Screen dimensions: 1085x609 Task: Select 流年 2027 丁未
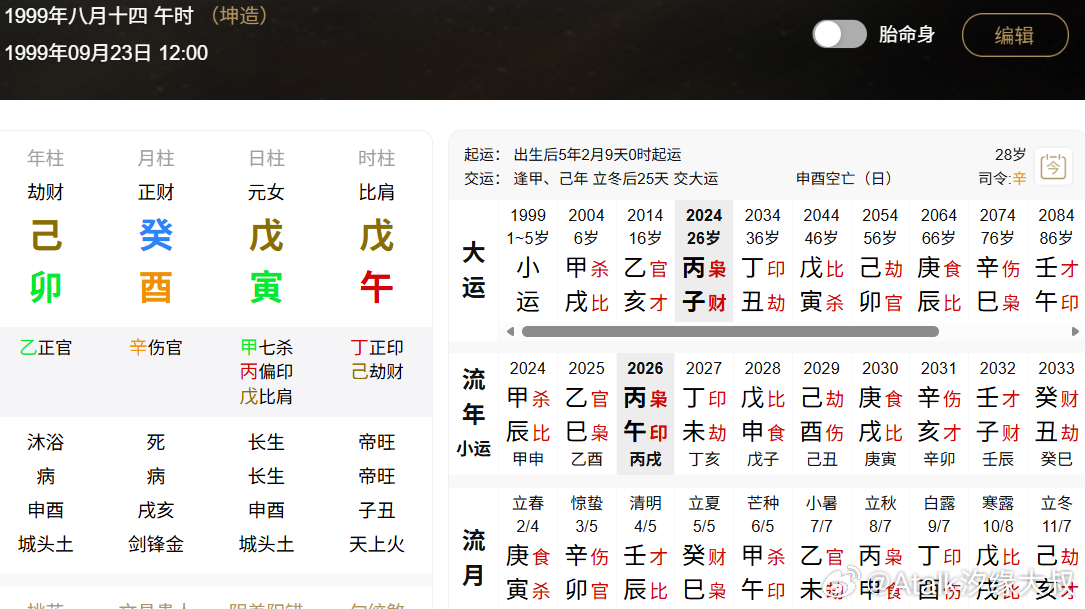pos(704,414)
